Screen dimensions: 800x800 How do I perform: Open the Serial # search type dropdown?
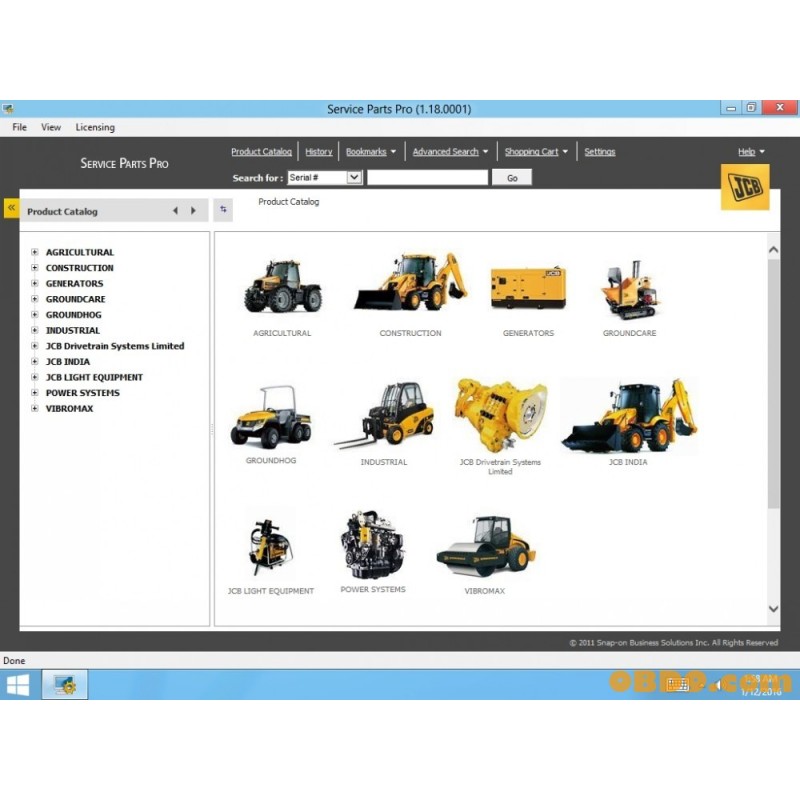click(x=325, y=178)
